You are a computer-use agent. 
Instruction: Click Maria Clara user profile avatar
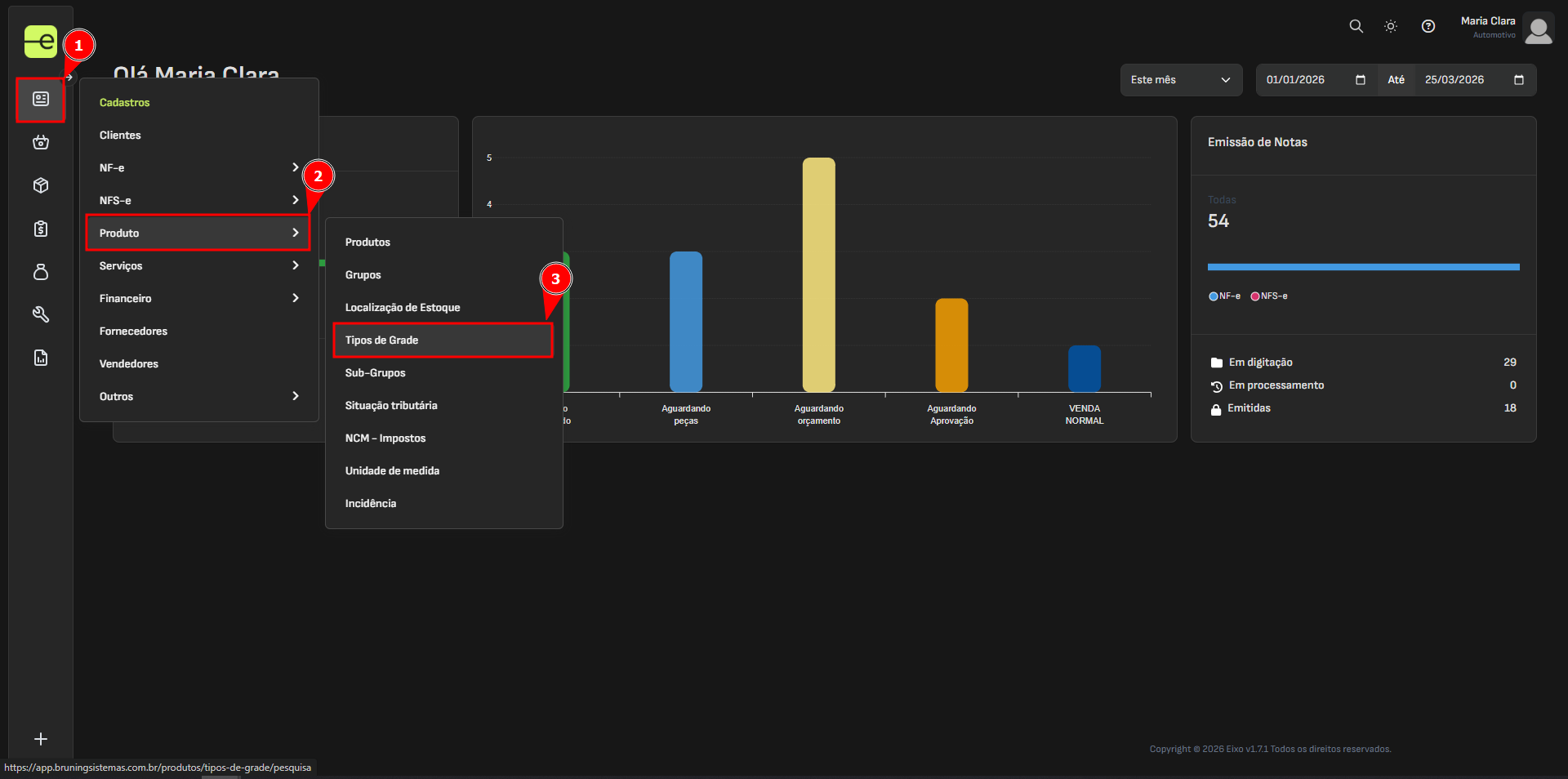coord(1538,30)
